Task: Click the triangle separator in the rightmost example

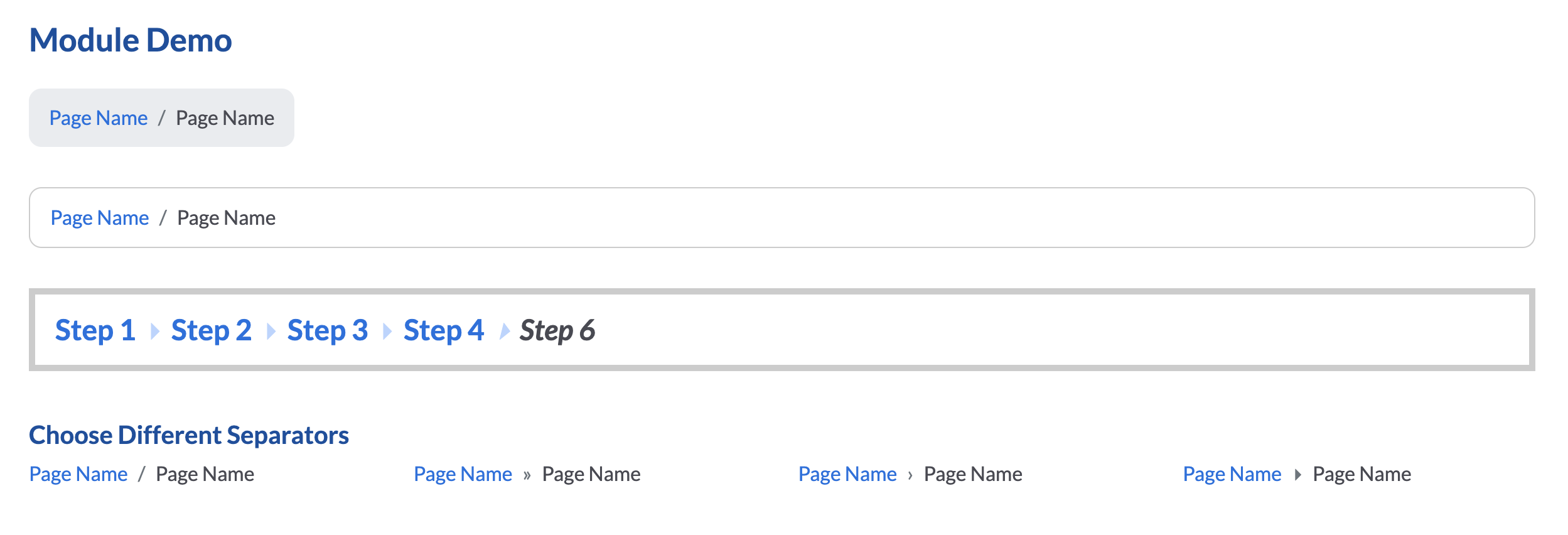Action: 1297,475
